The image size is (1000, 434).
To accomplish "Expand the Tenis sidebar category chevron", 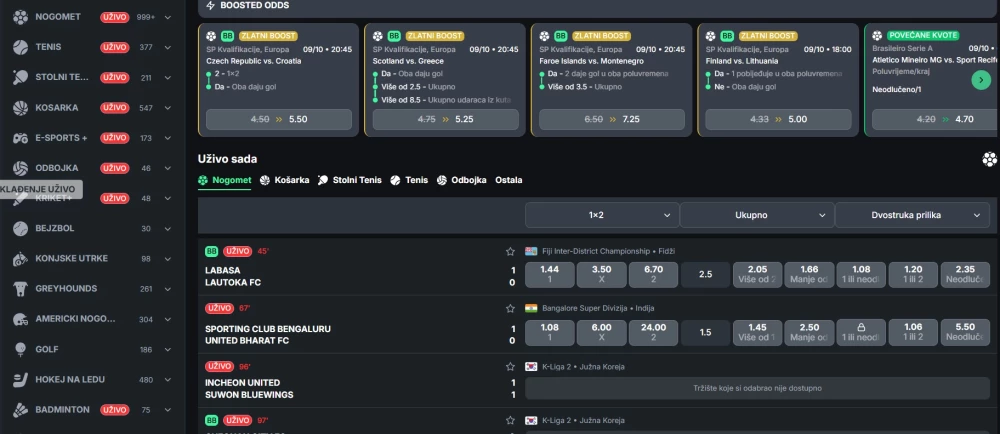I will (169, 47).
